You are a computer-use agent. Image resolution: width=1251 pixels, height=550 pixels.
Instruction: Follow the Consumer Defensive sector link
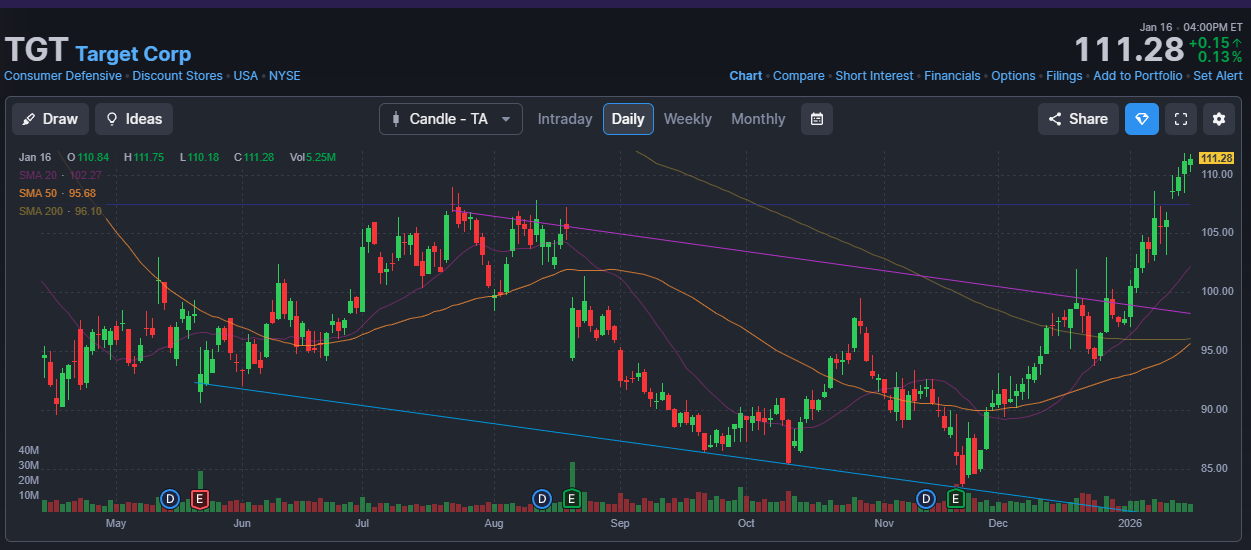[x=63, y=76]
